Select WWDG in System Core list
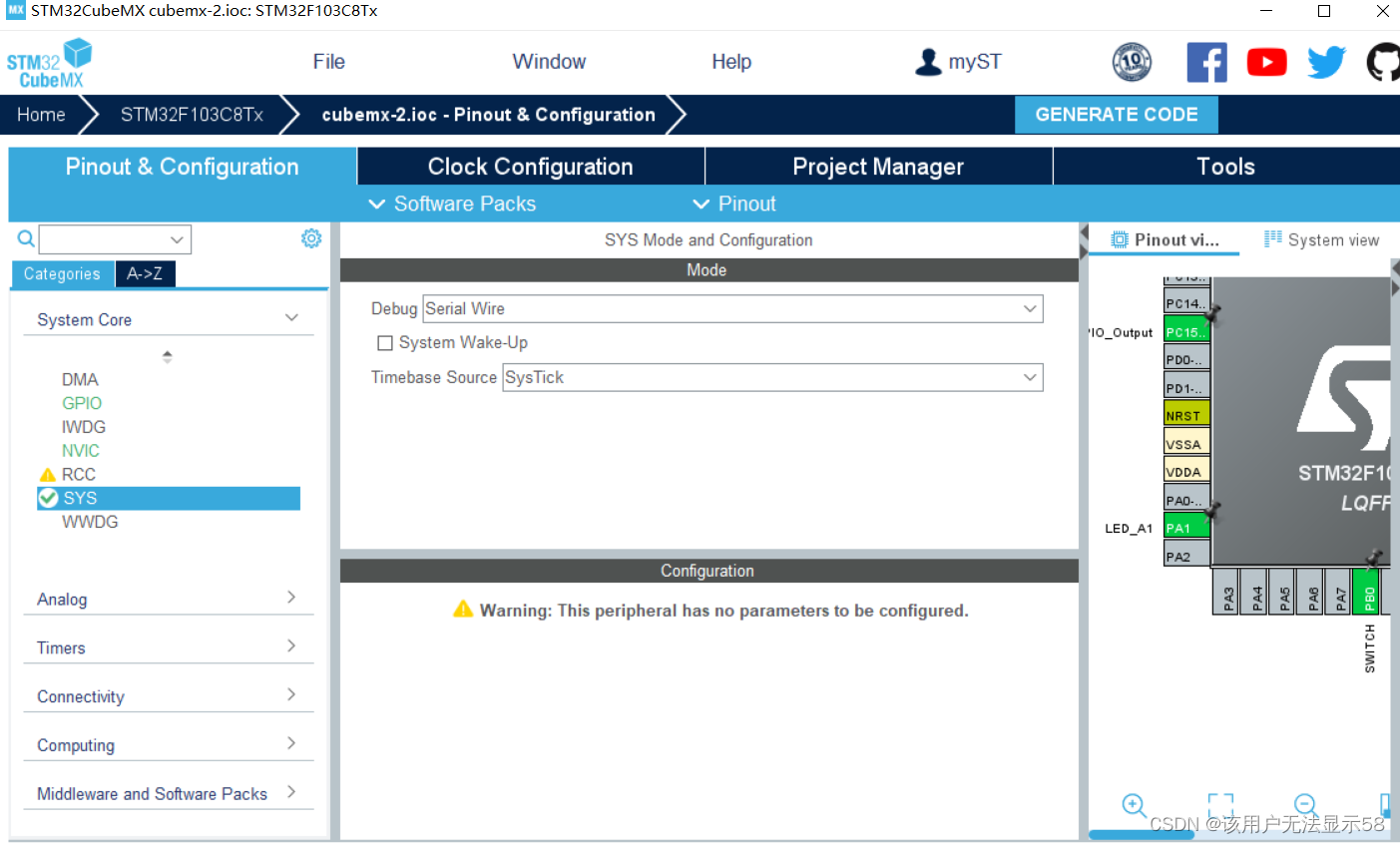The height and width of the screenshot is (844, 1400). click(x=90, y=522)
